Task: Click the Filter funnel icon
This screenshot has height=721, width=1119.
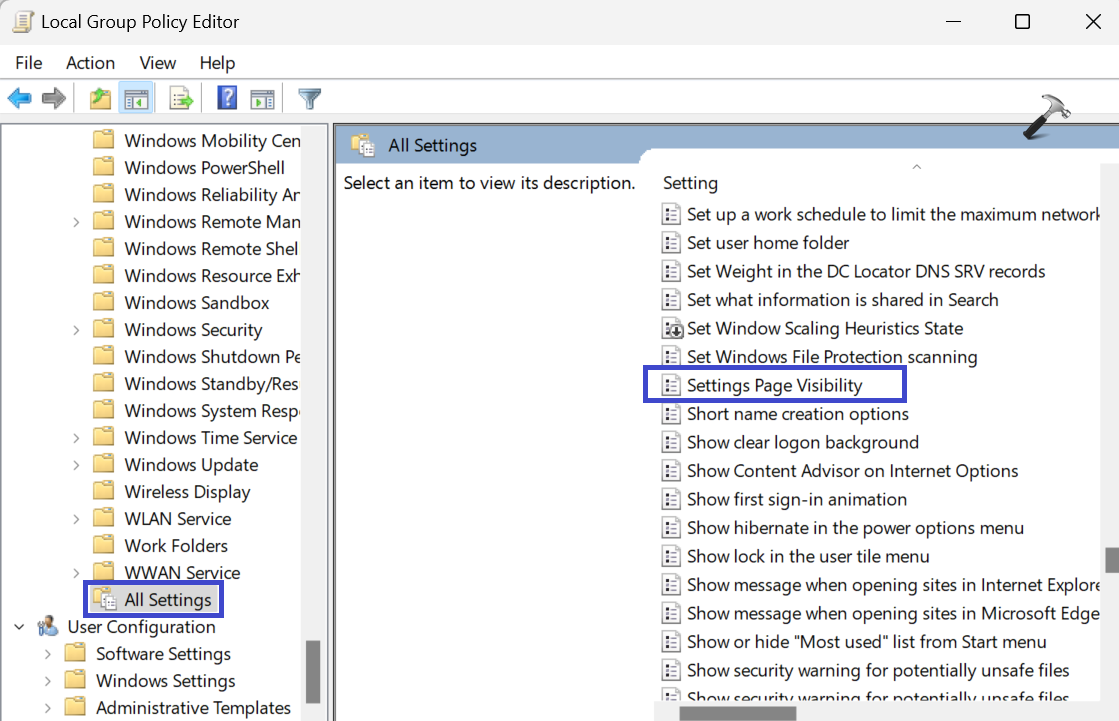Action: click(310, 98)
